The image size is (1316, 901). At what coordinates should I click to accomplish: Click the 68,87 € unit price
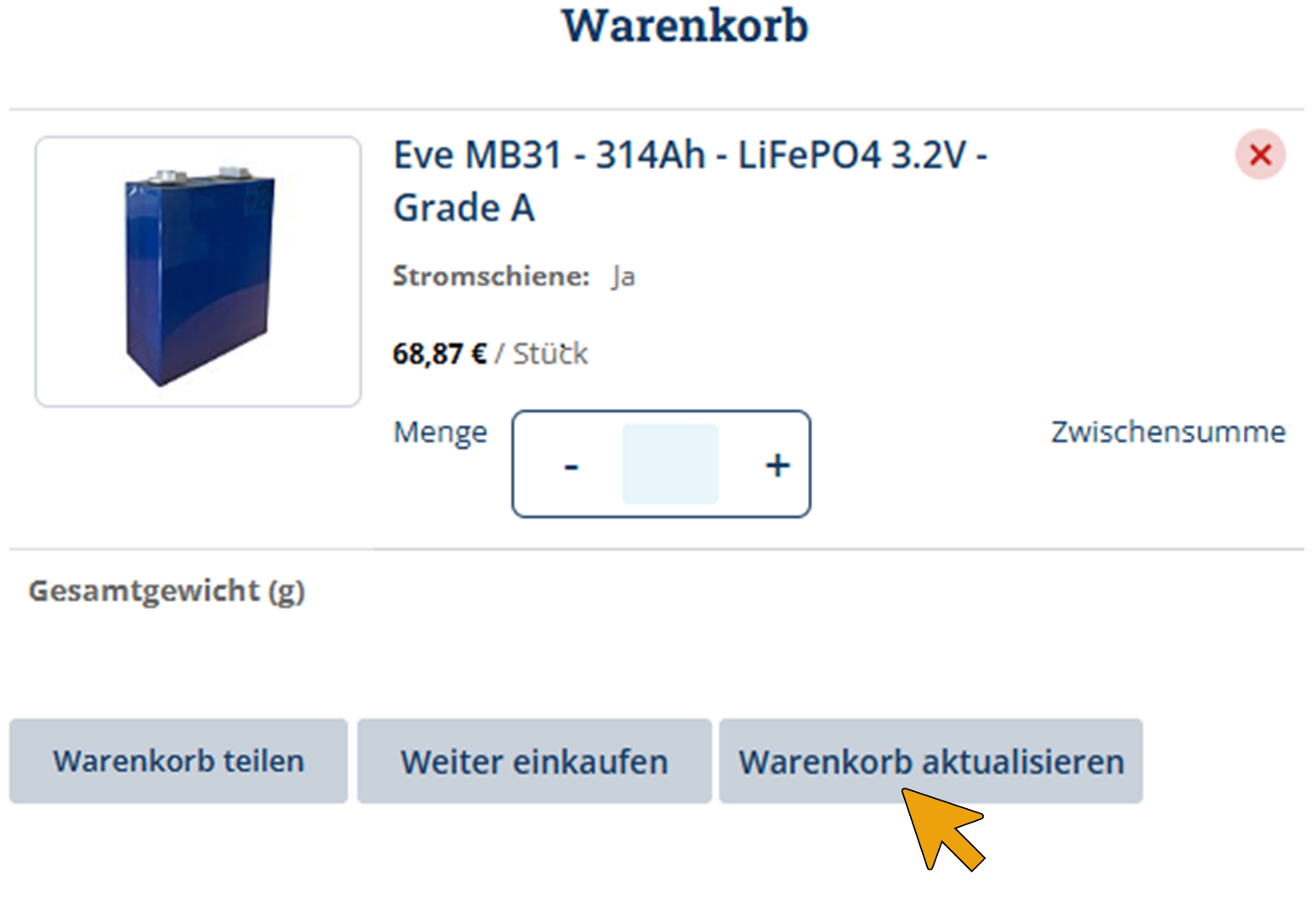(x=439, y=353)
